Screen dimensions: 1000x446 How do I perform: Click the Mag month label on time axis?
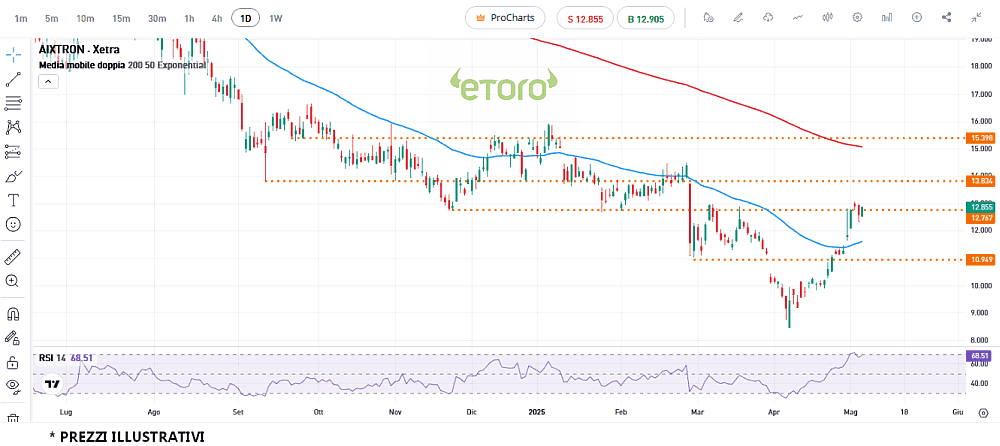click(x=849, y=412)
